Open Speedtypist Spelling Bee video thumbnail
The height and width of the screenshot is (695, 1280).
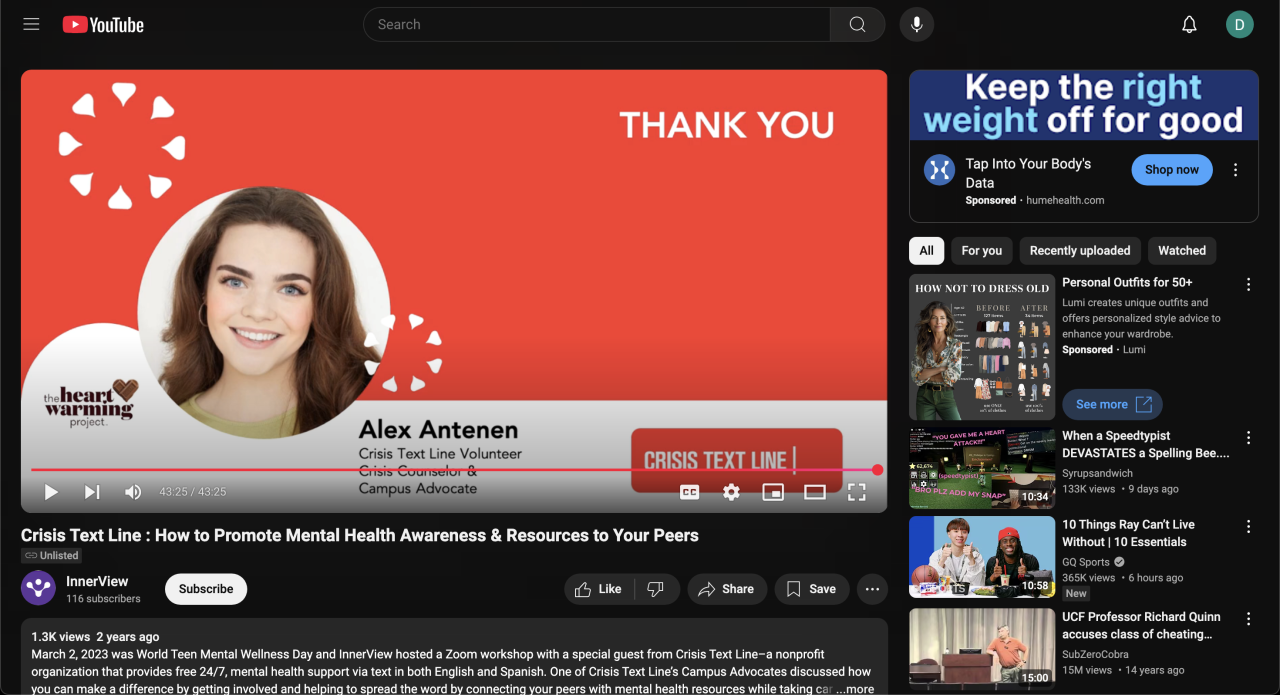[982, 469]
